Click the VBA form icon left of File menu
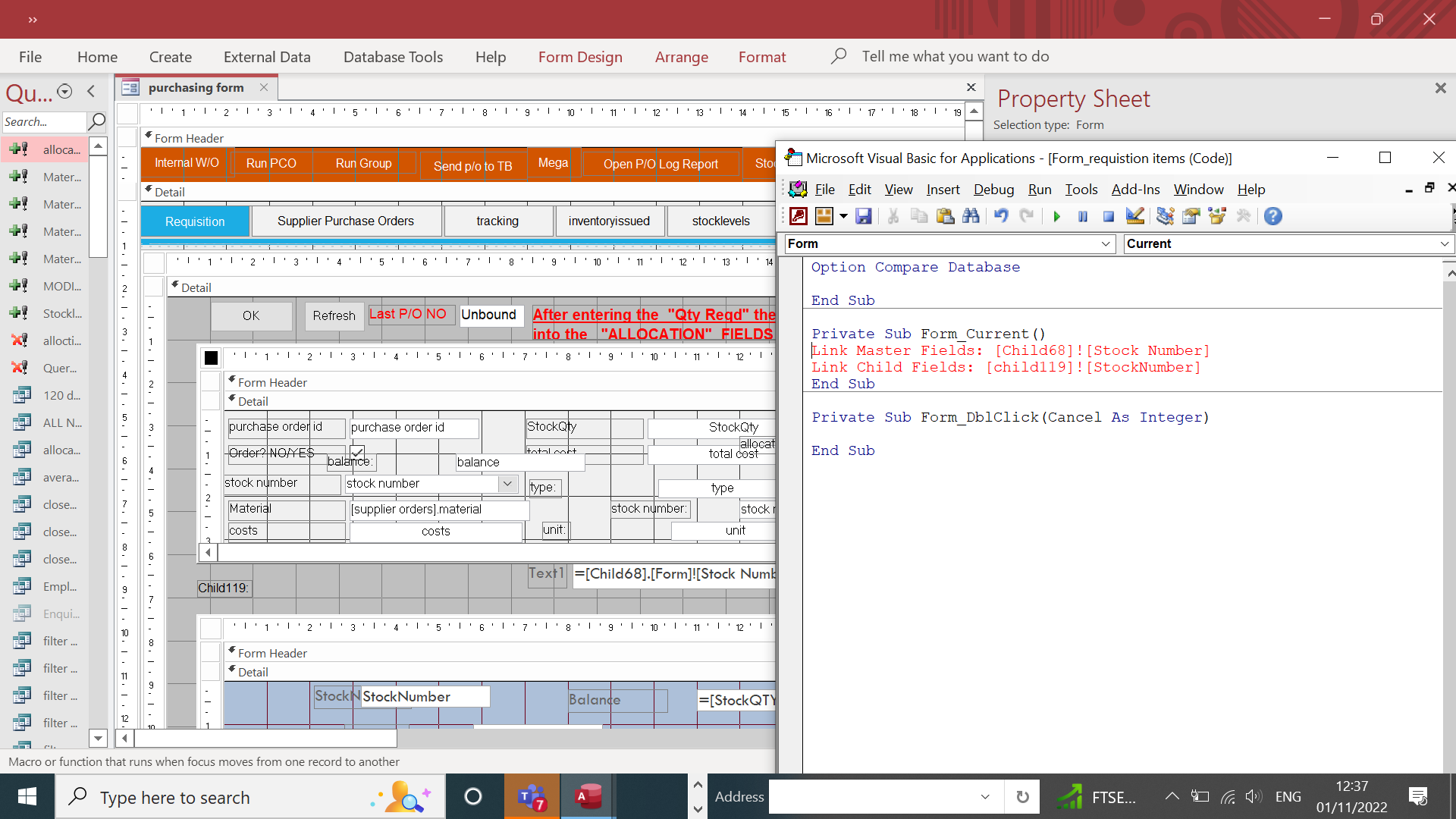1456x819 pixels. [798, 189]
